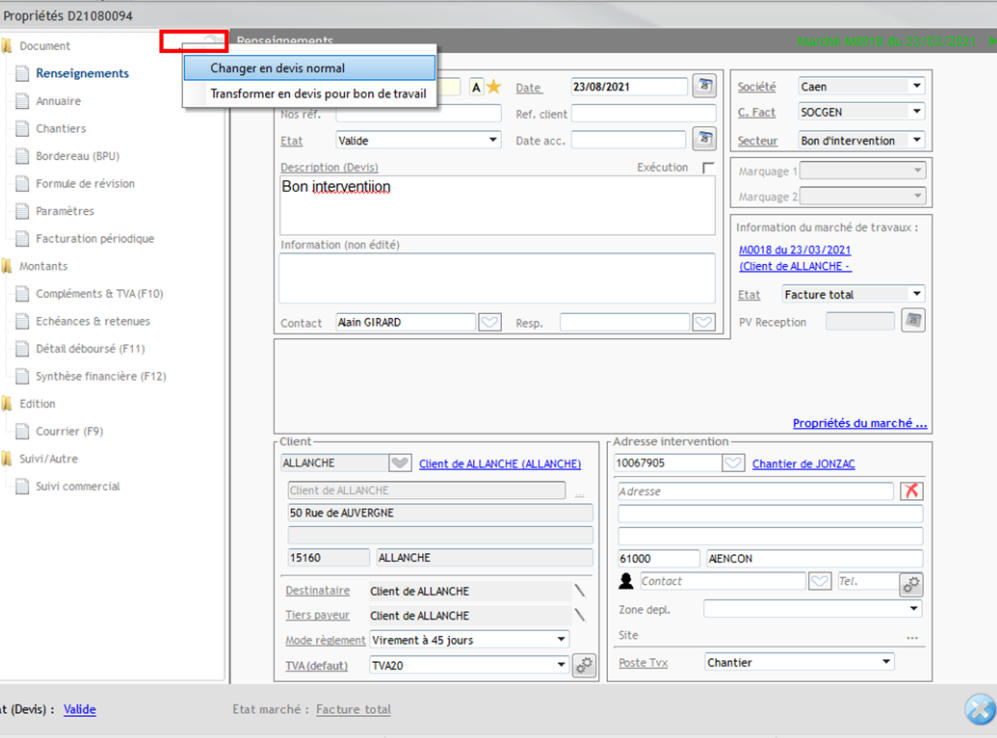Click the "Propriétés du marché" link
Screen dimensions: 997x738
click(x=858, y=423)
